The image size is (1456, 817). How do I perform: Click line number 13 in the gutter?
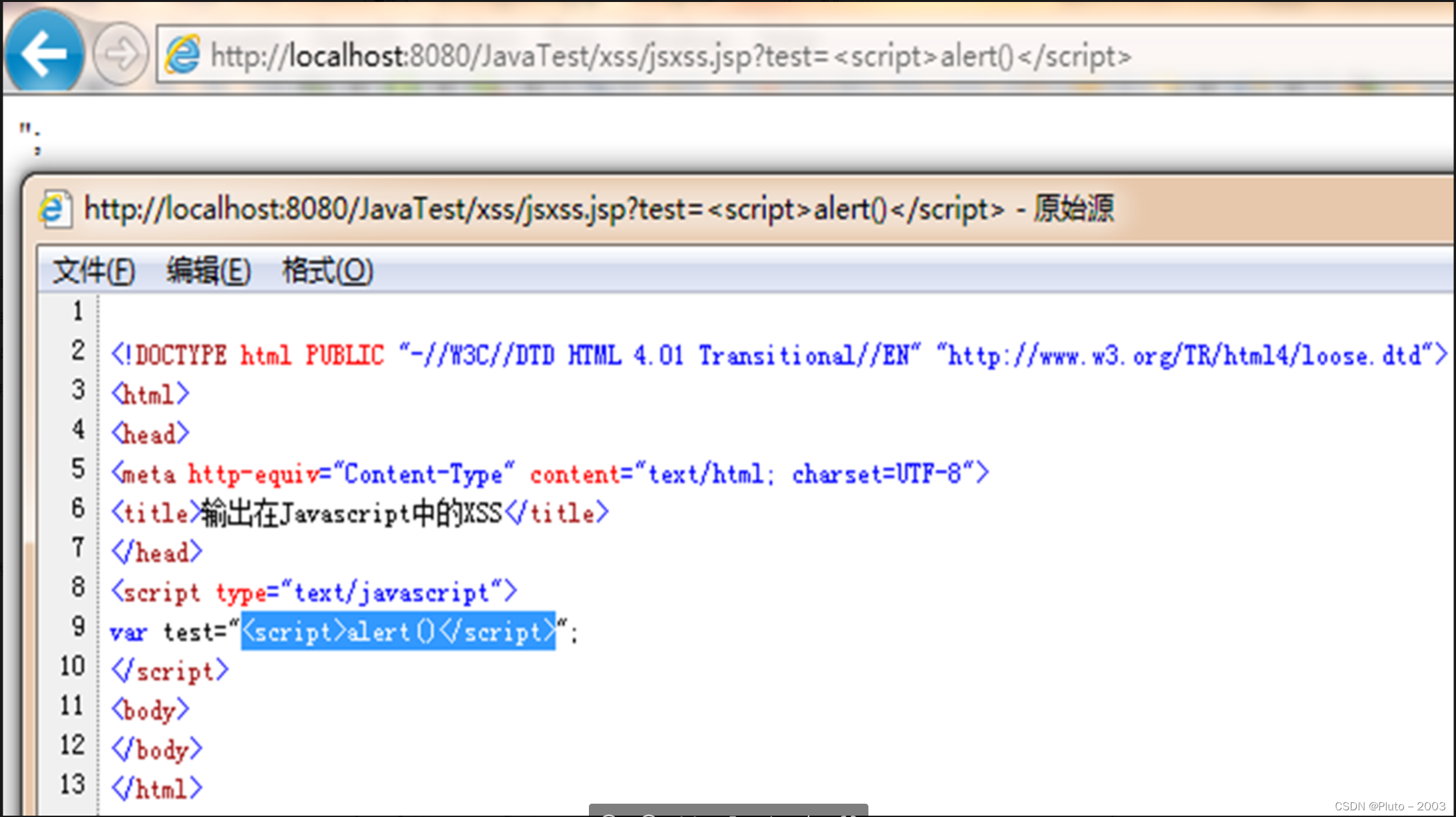tap(73, 784)
